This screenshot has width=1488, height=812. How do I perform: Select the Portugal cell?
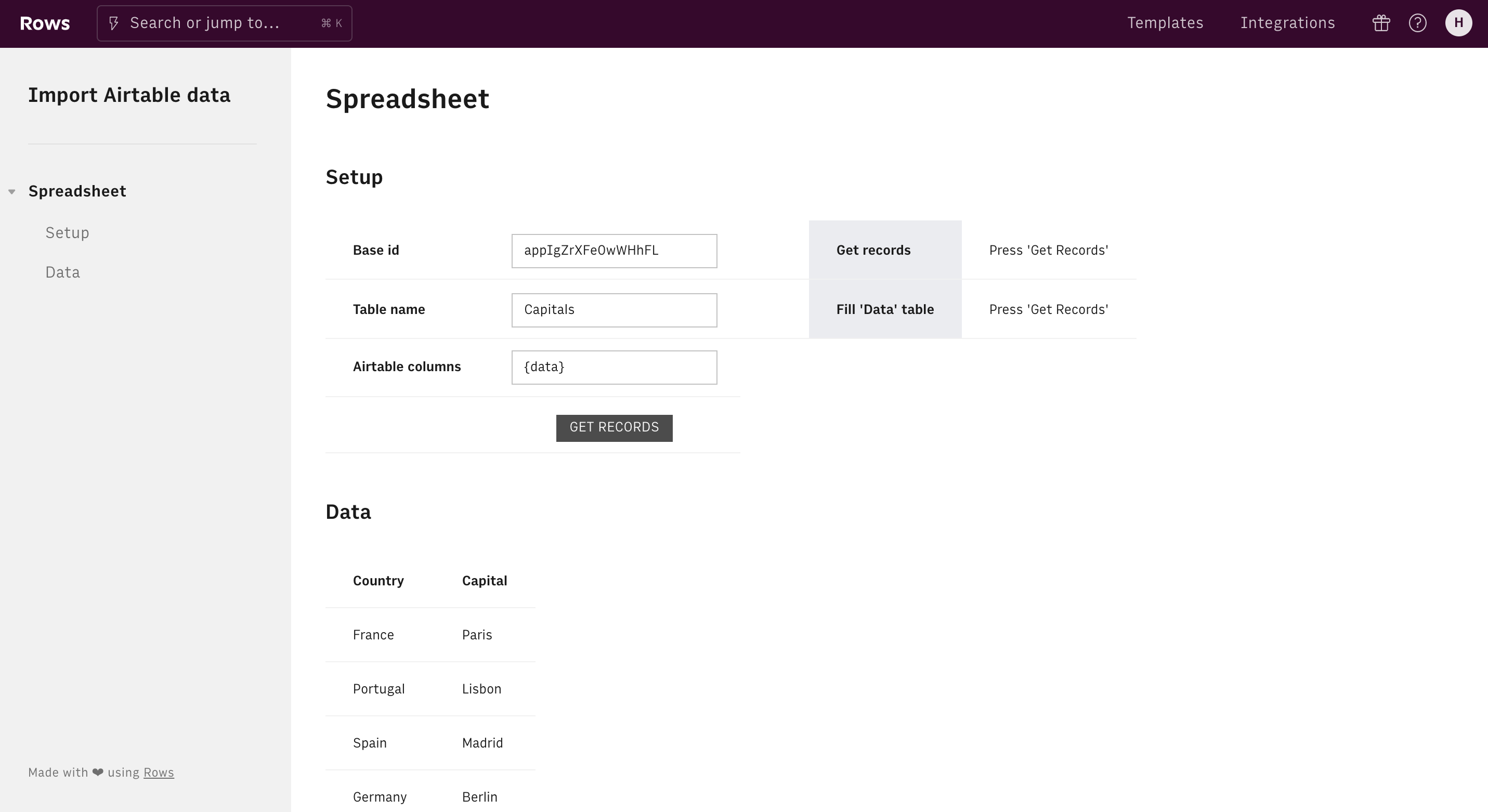coord(379,689)
